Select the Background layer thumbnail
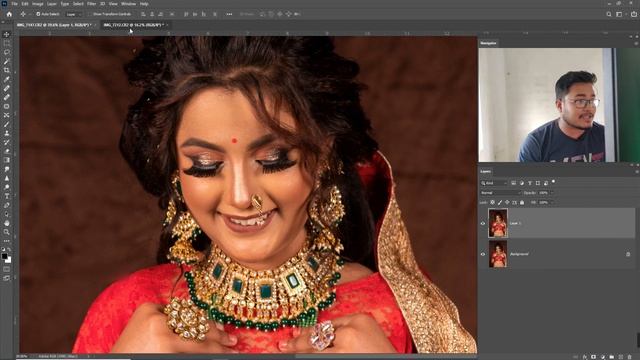This screenshot has height=360, width=640. coord(498,254)
